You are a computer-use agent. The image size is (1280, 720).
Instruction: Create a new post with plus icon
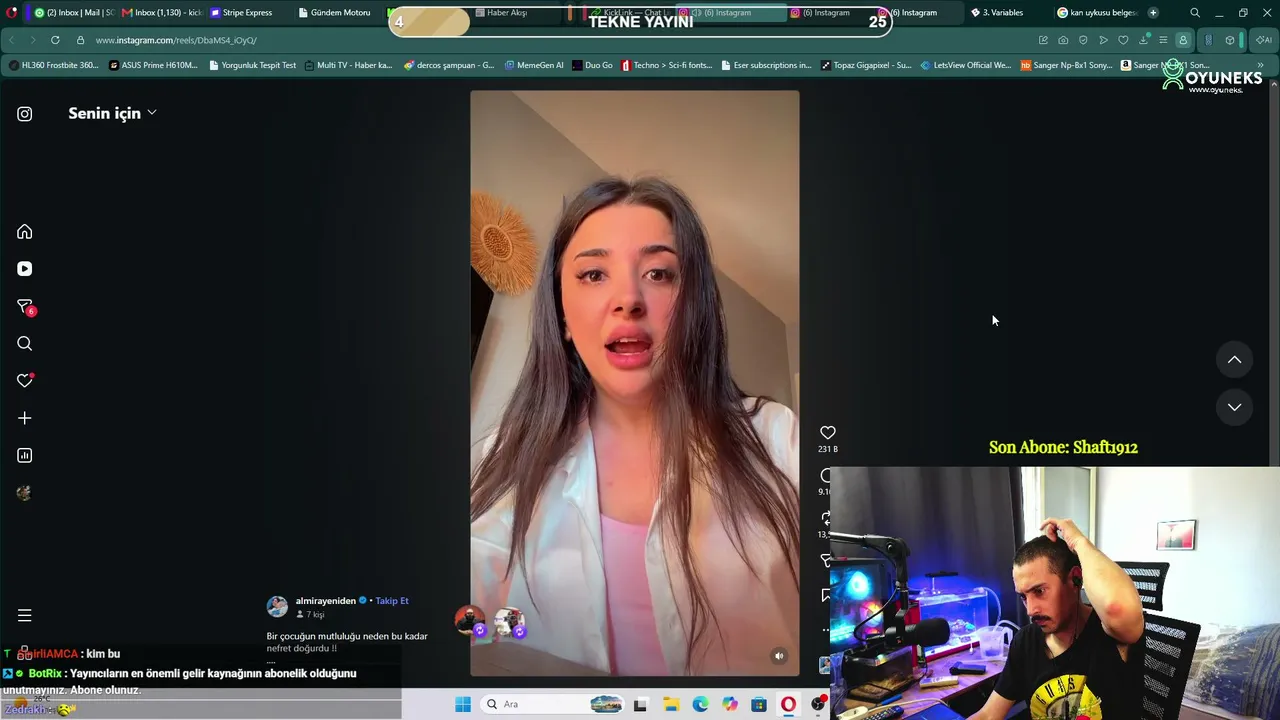pos(25,418)
